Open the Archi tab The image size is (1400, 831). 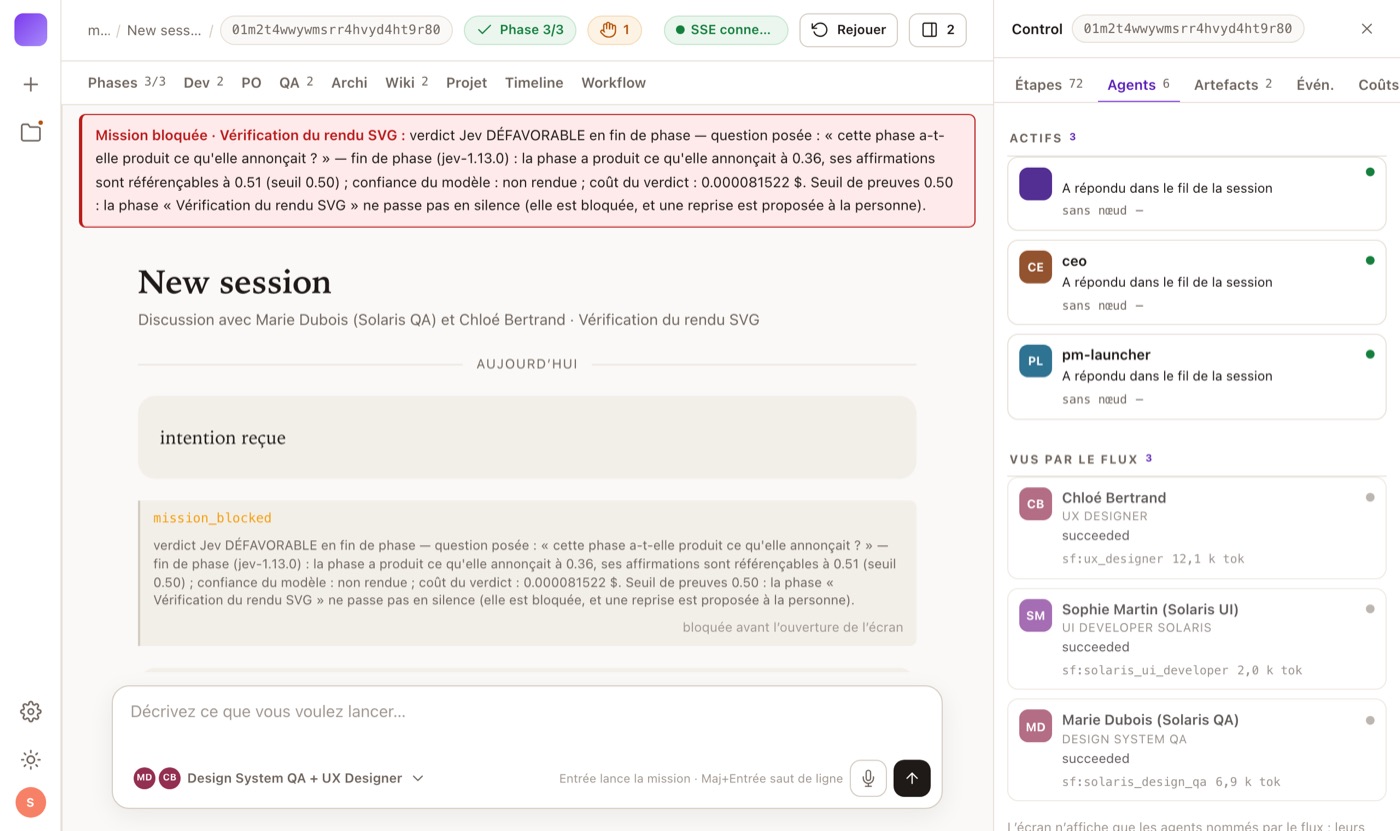(x=349, y=83)
